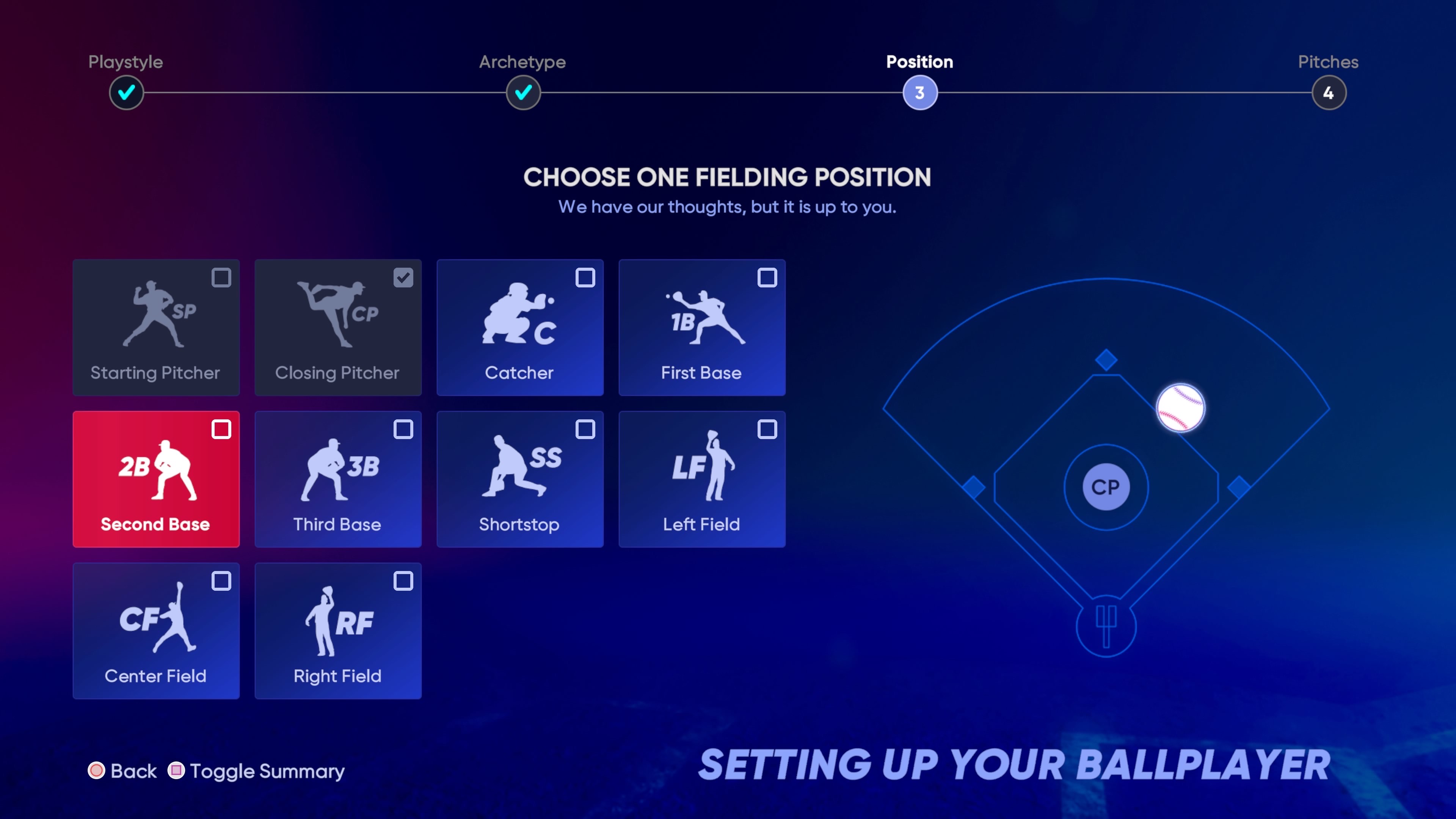This screenshot has width=1456, height=819.
Task: Select the Shortstop position icon
Action: [x=520, y=479]
